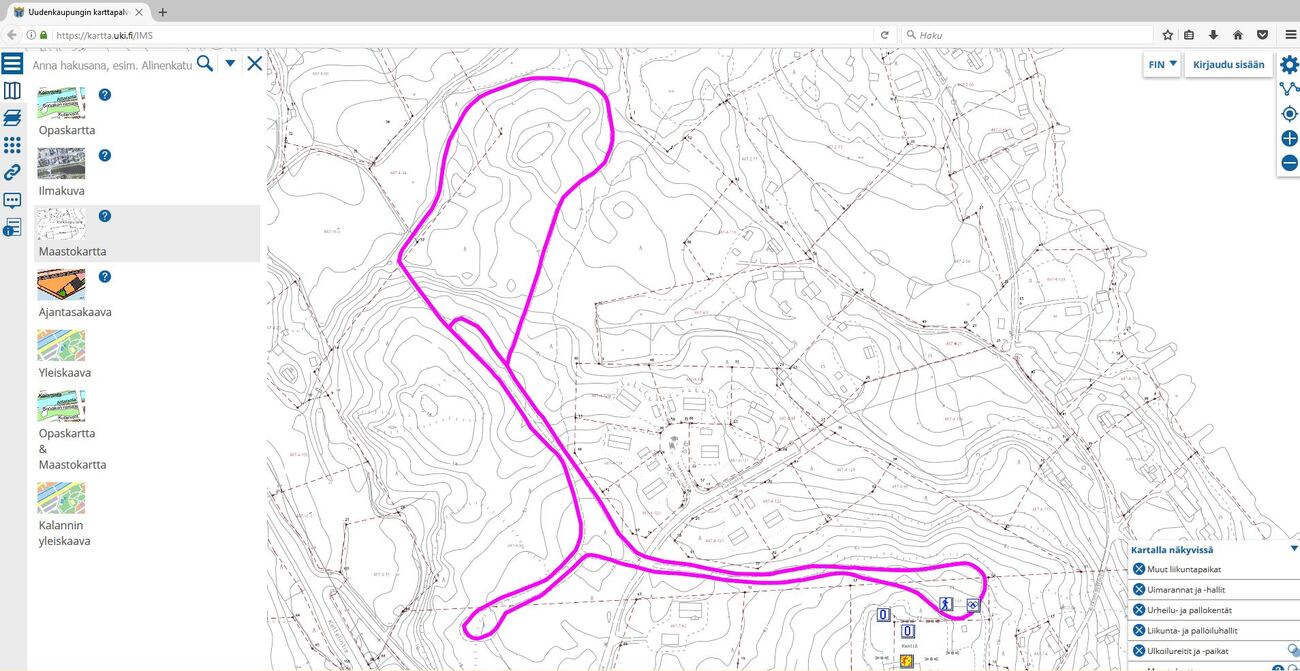Click the map settings gear icon
Screen dimensions: 1300x671
pos(1289,64)
